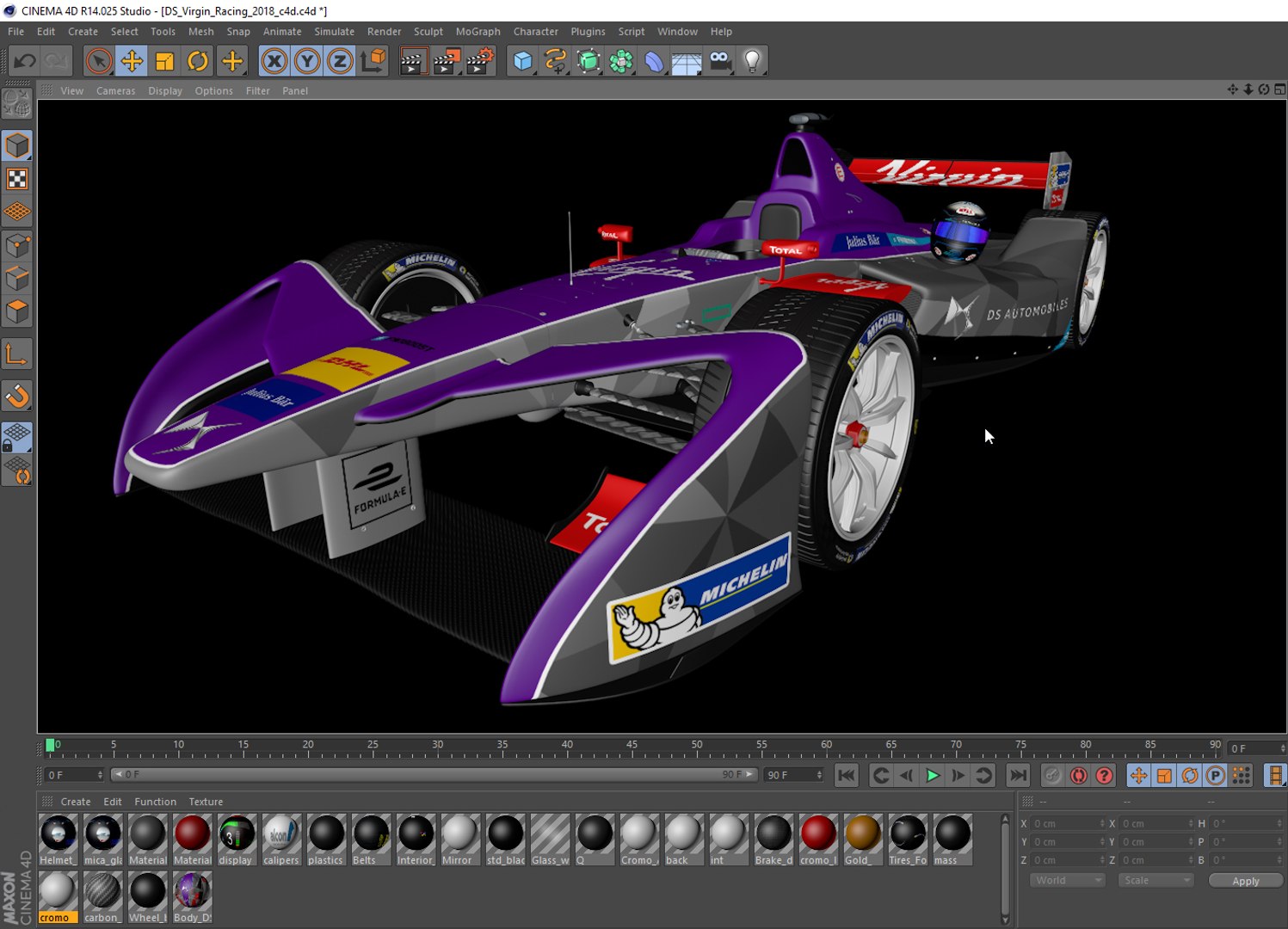Open the File menu
The image size is (1288, 929).
coord(15,32)
